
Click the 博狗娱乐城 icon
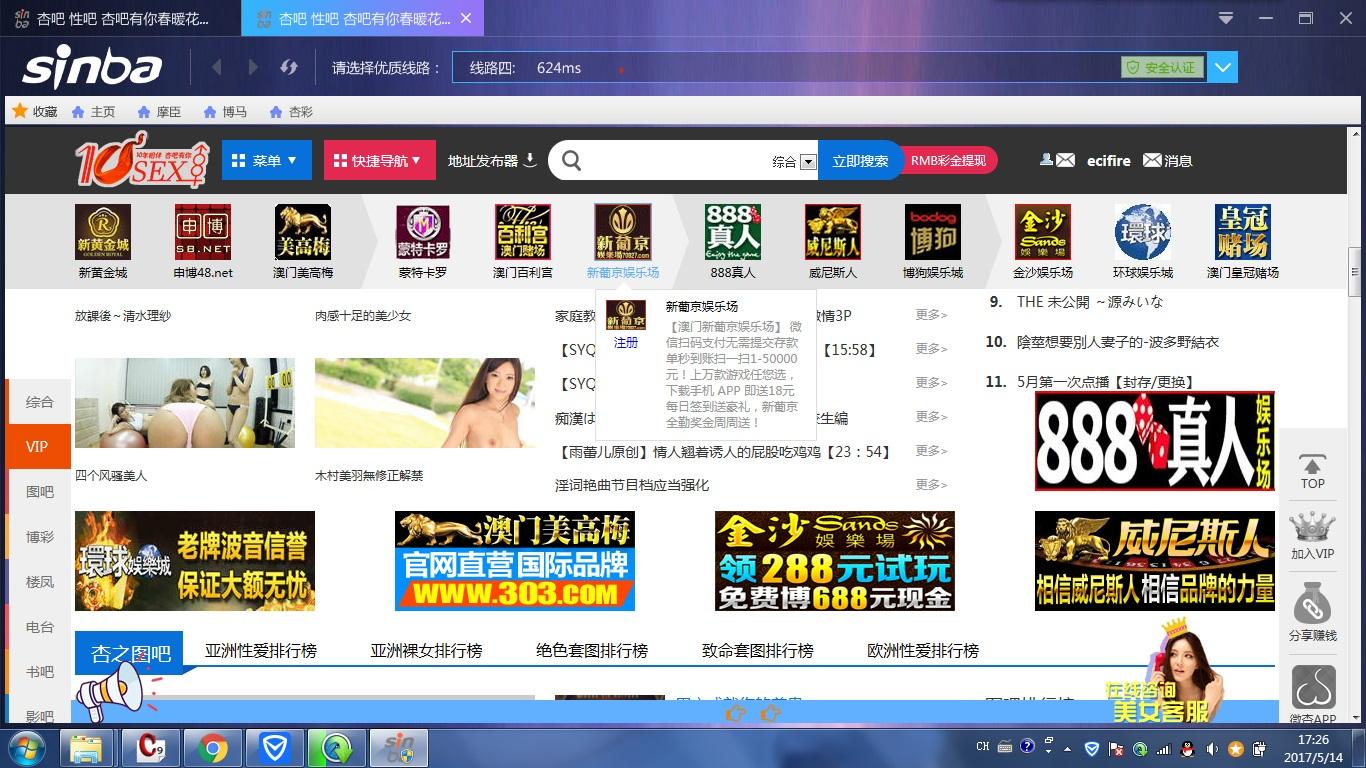pos(933,232)
